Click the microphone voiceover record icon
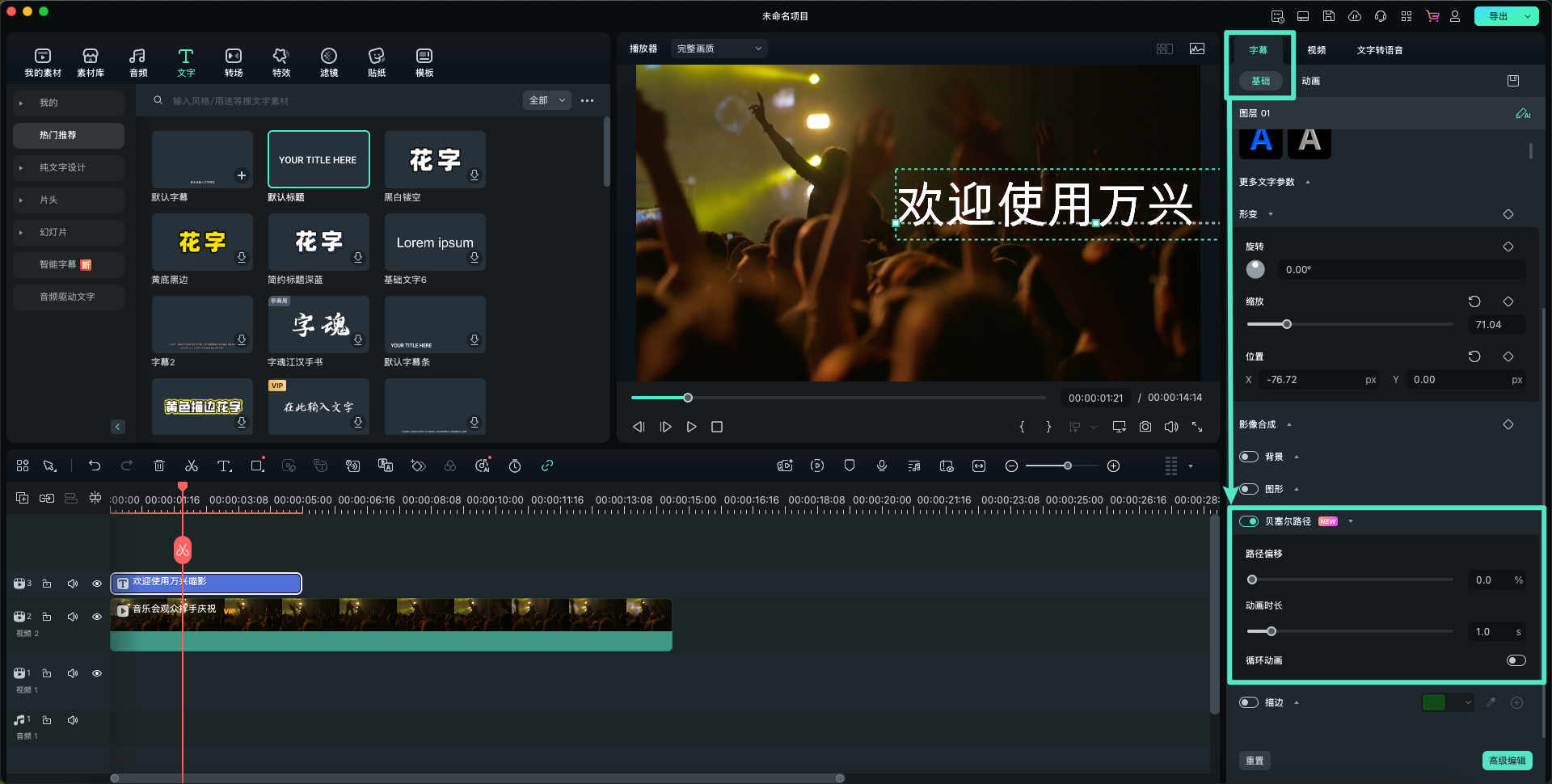 tap(882, 466)
